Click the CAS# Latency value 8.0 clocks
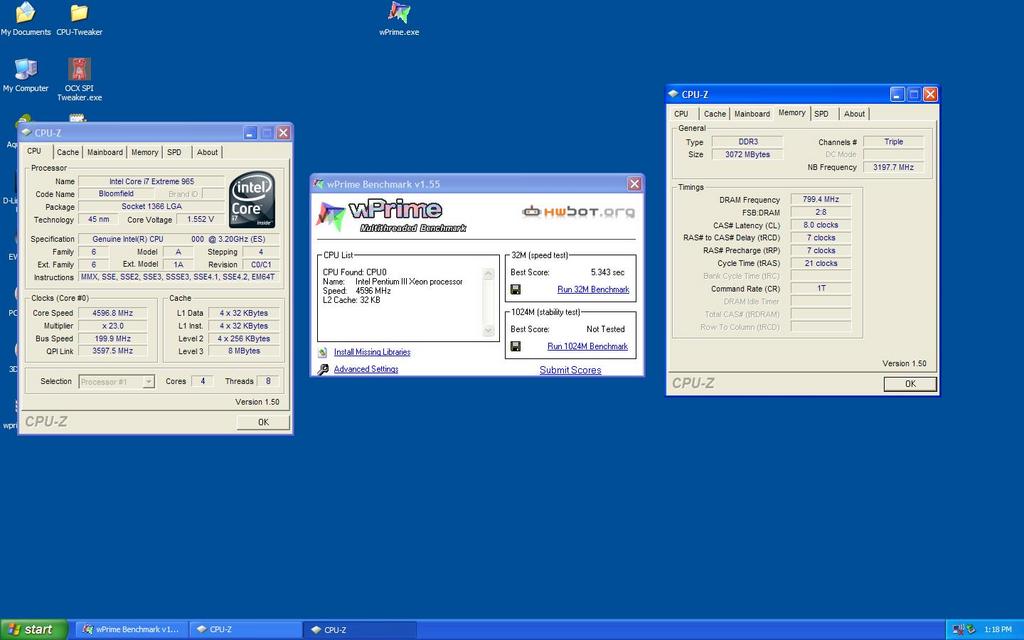The height and width of the screenshot is (640, 1024). click(821, 225)
